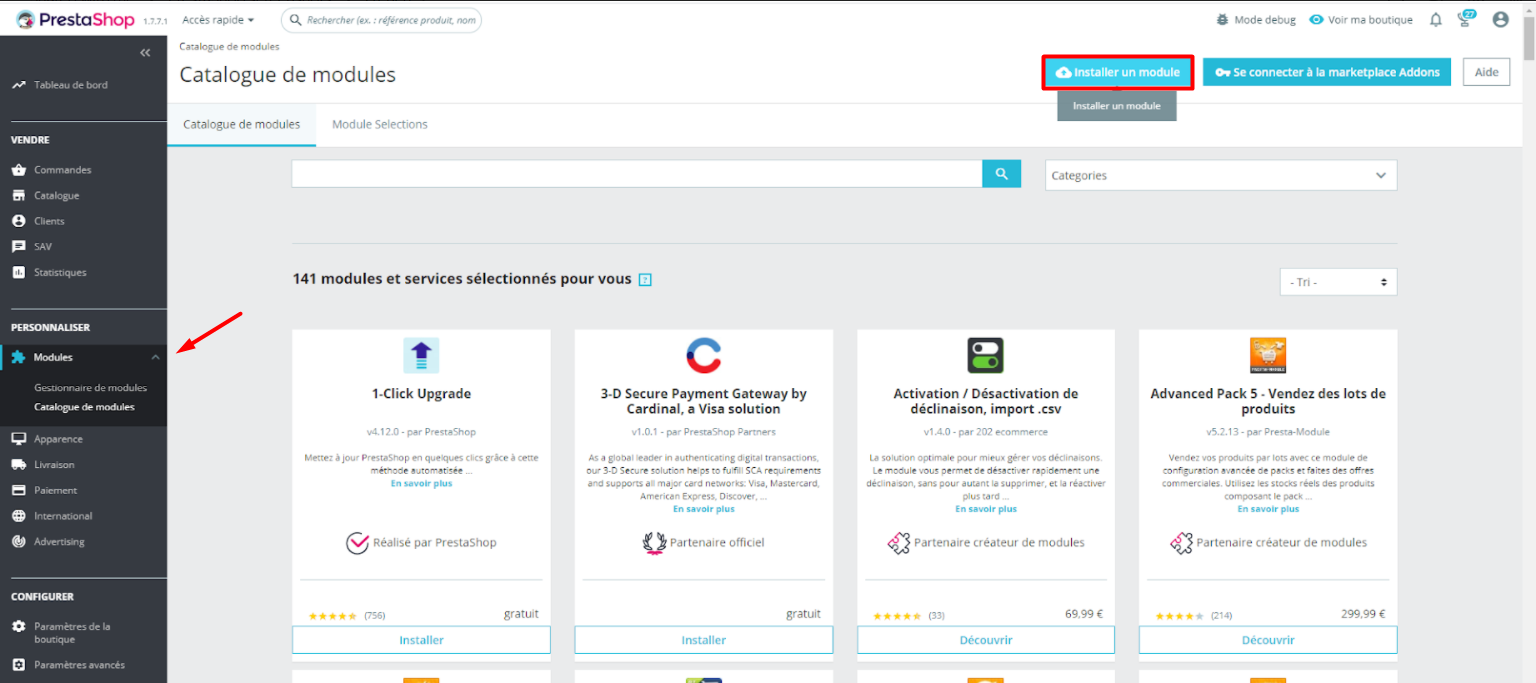This screenshot has width=1536, height=683.
Task: Click En savoir plus under Advanced Pack 5
Action: (x=1268, y=509)
